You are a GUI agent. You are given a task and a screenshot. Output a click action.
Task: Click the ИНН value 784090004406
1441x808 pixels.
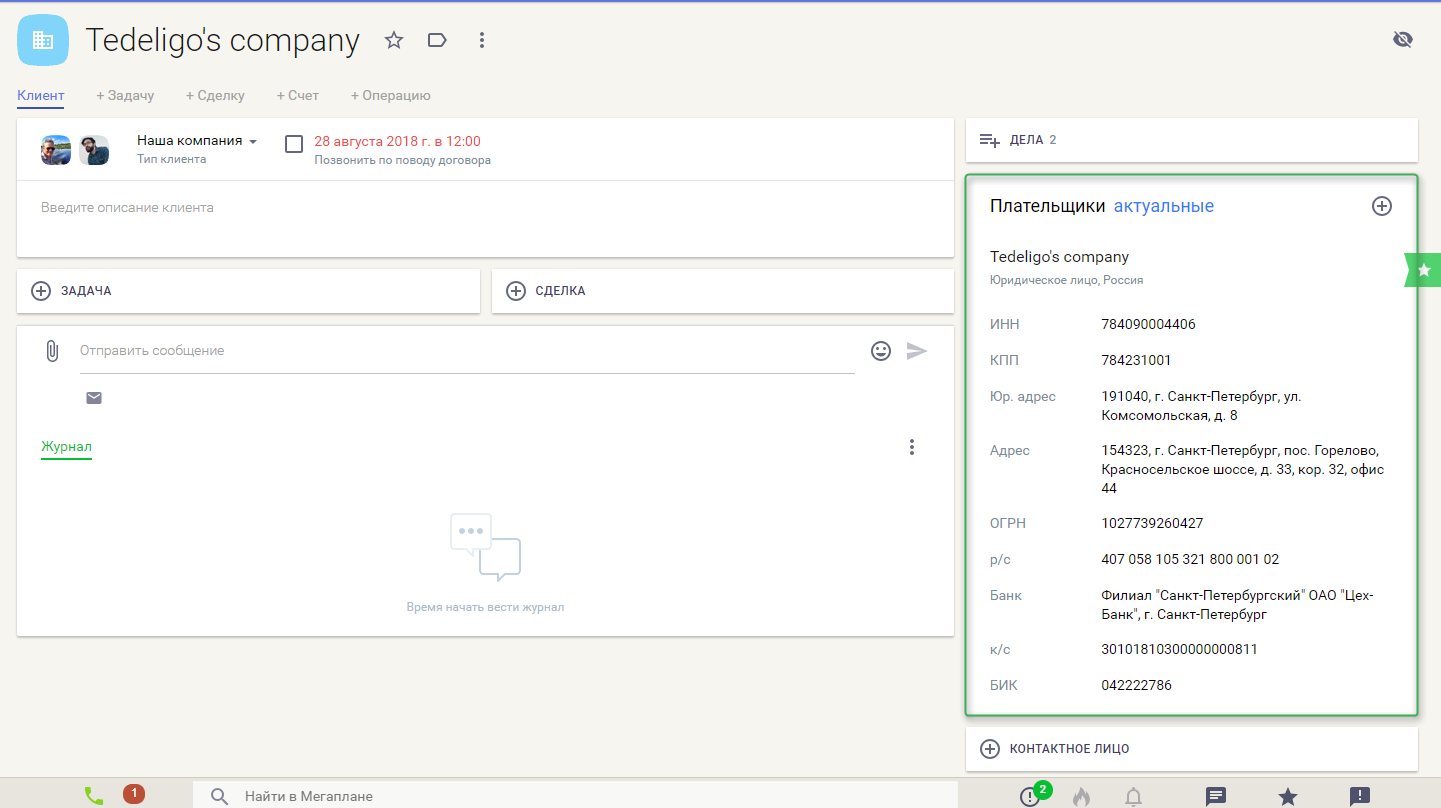[x=1148, y=324]
